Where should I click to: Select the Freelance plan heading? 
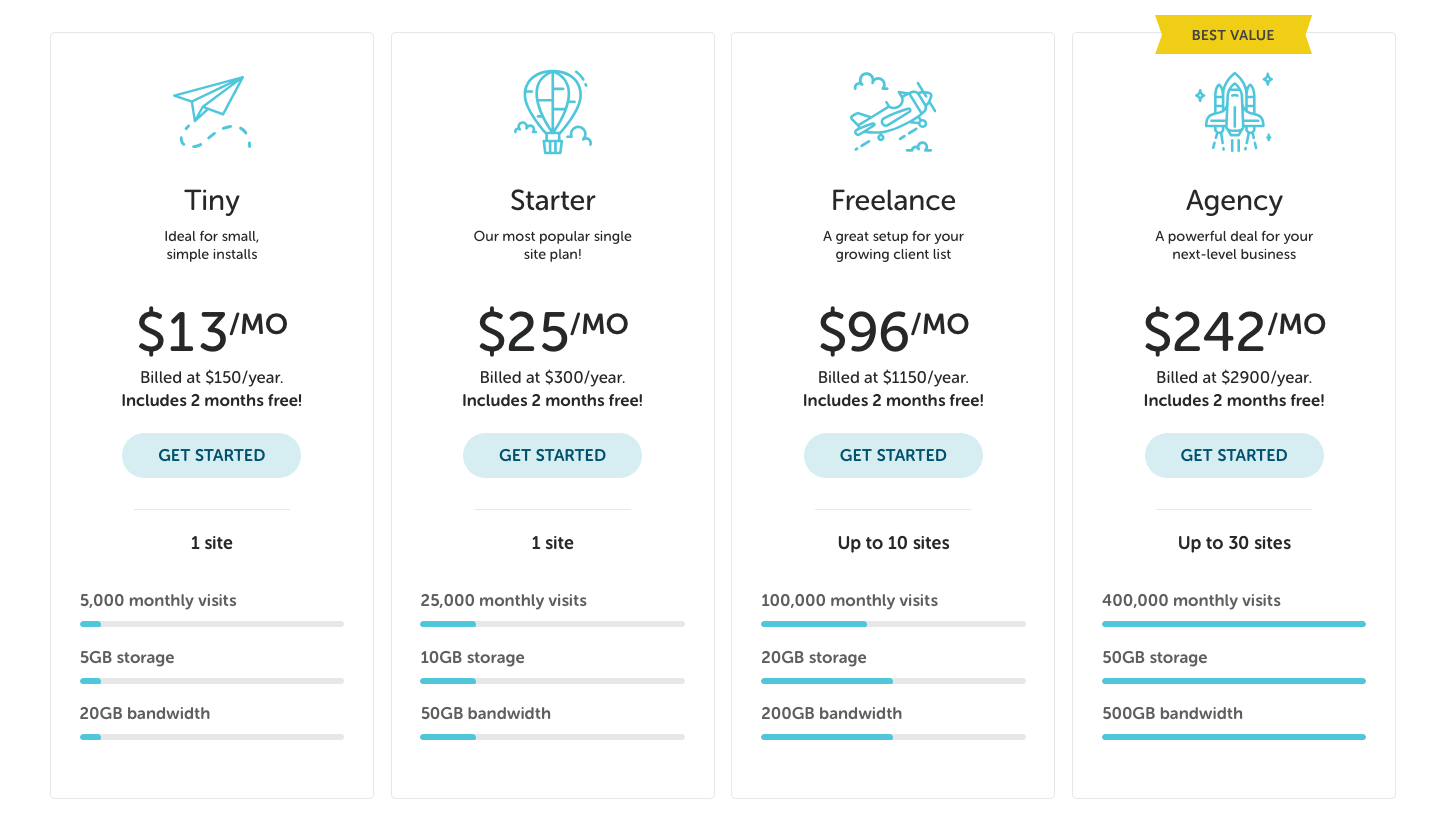pos(893,200)
